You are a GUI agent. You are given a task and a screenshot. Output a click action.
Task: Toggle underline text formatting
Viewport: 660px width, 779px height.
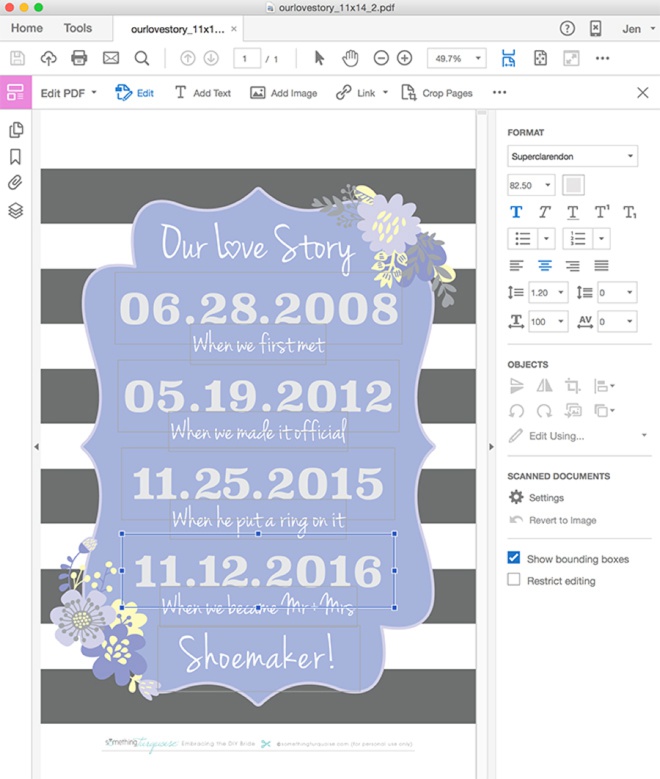point(573,213)
